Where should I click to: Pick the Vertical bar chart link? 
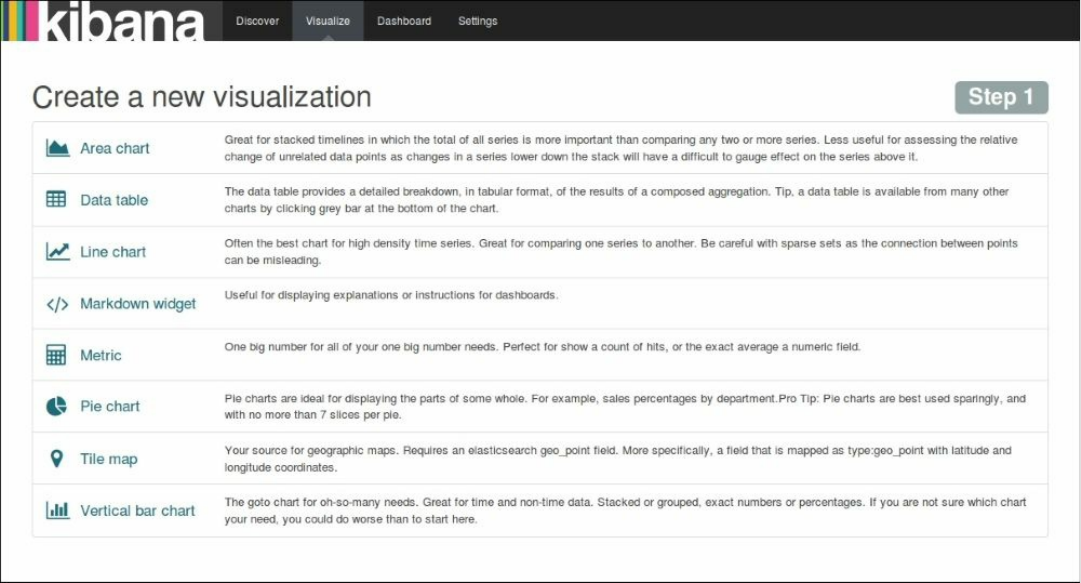click(x=138, y=510)
